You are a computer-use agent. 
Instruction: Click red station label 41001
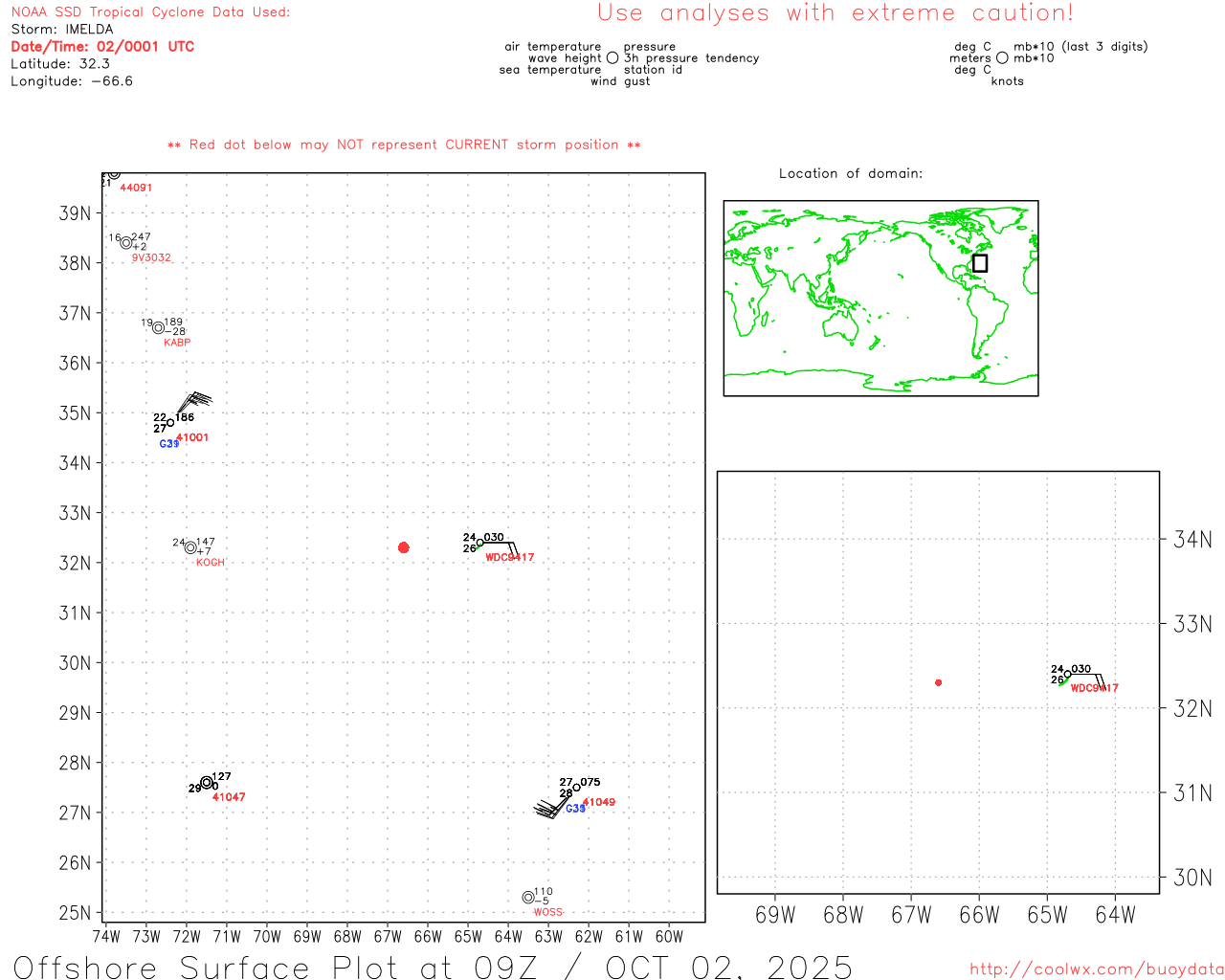192,438
